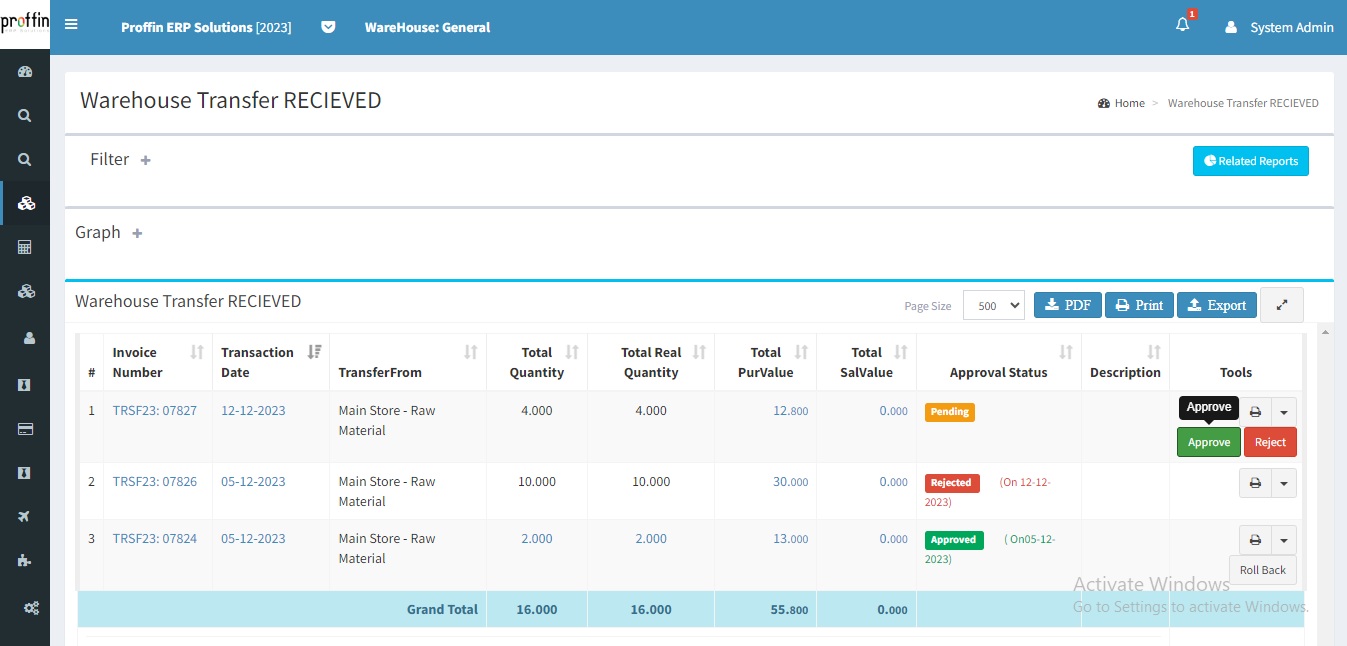Toggle the hamburger menu icon

[x=71, y=24]
